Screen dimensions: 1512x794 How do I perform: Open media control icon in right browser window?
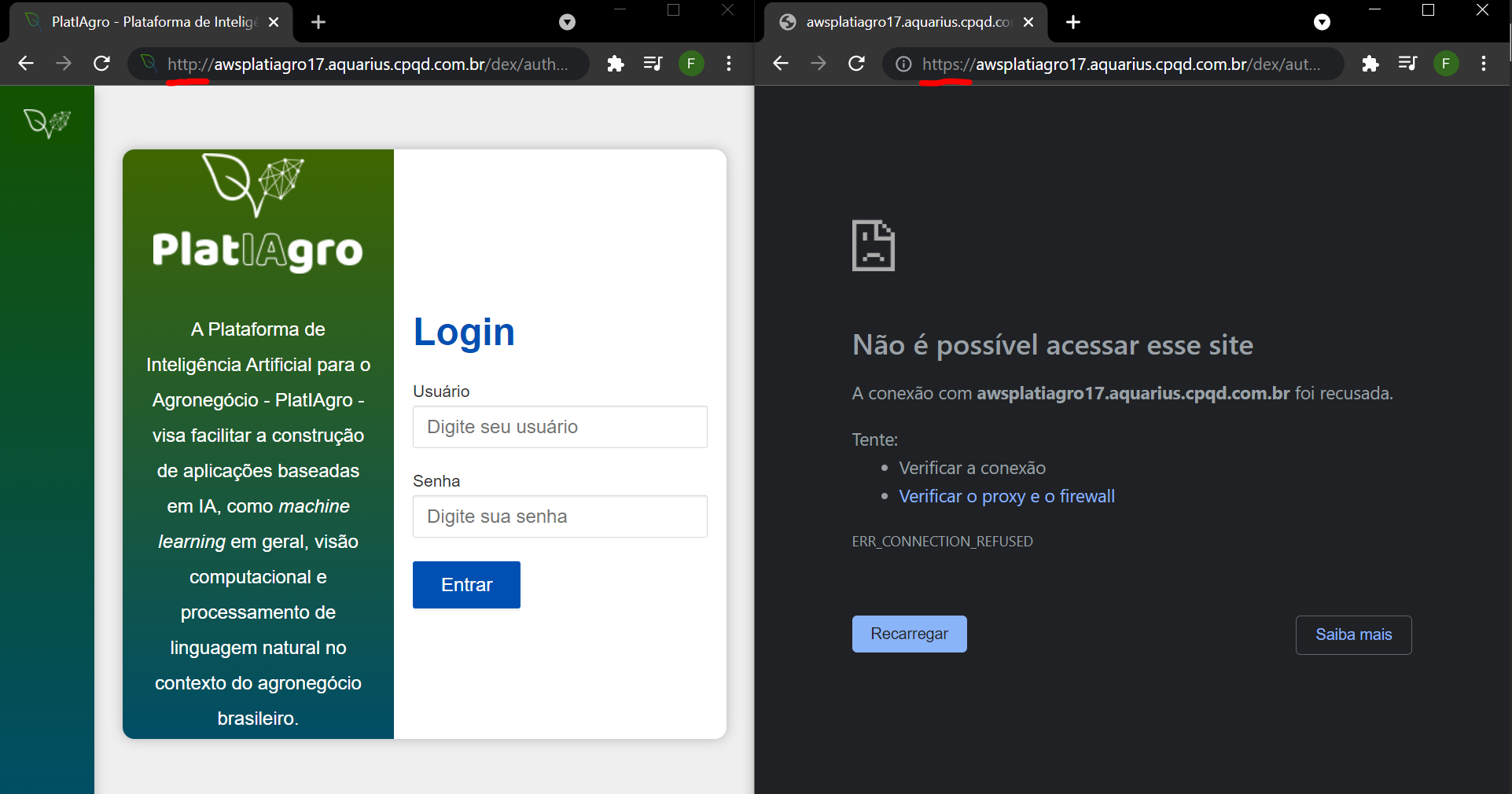tap(1407, 64)
